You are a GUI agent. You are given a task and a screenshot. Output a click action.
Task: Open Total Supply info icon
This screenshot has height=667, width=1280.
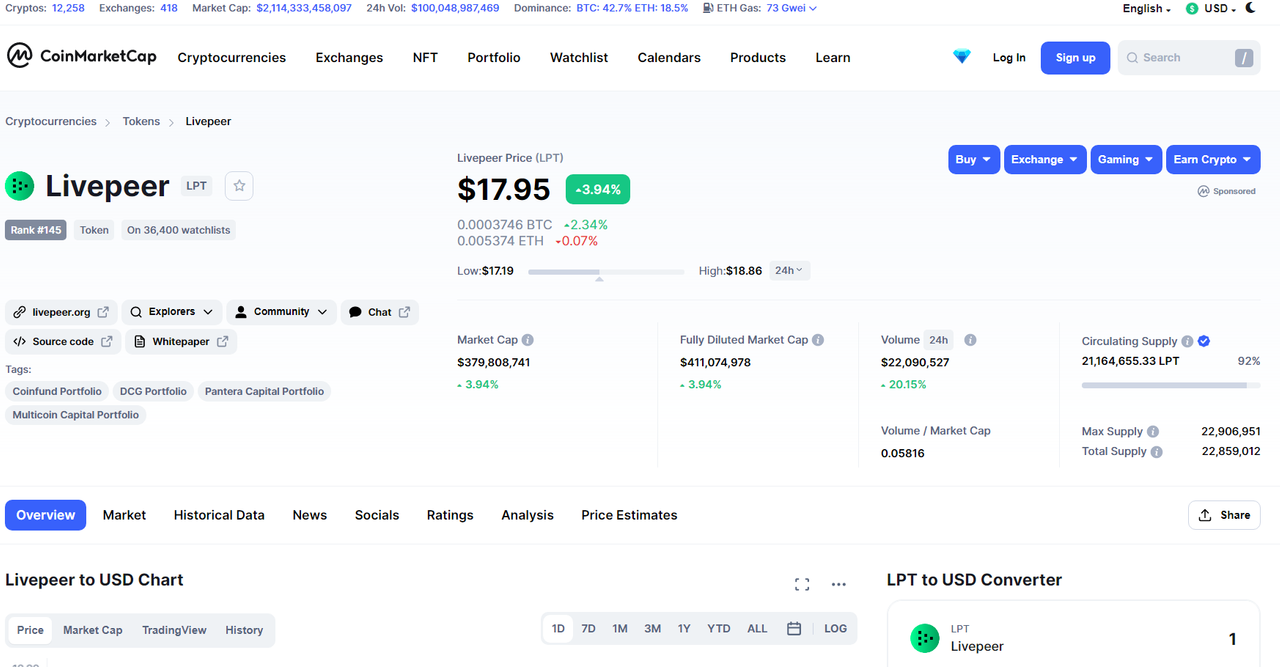tap(1157, 452)
